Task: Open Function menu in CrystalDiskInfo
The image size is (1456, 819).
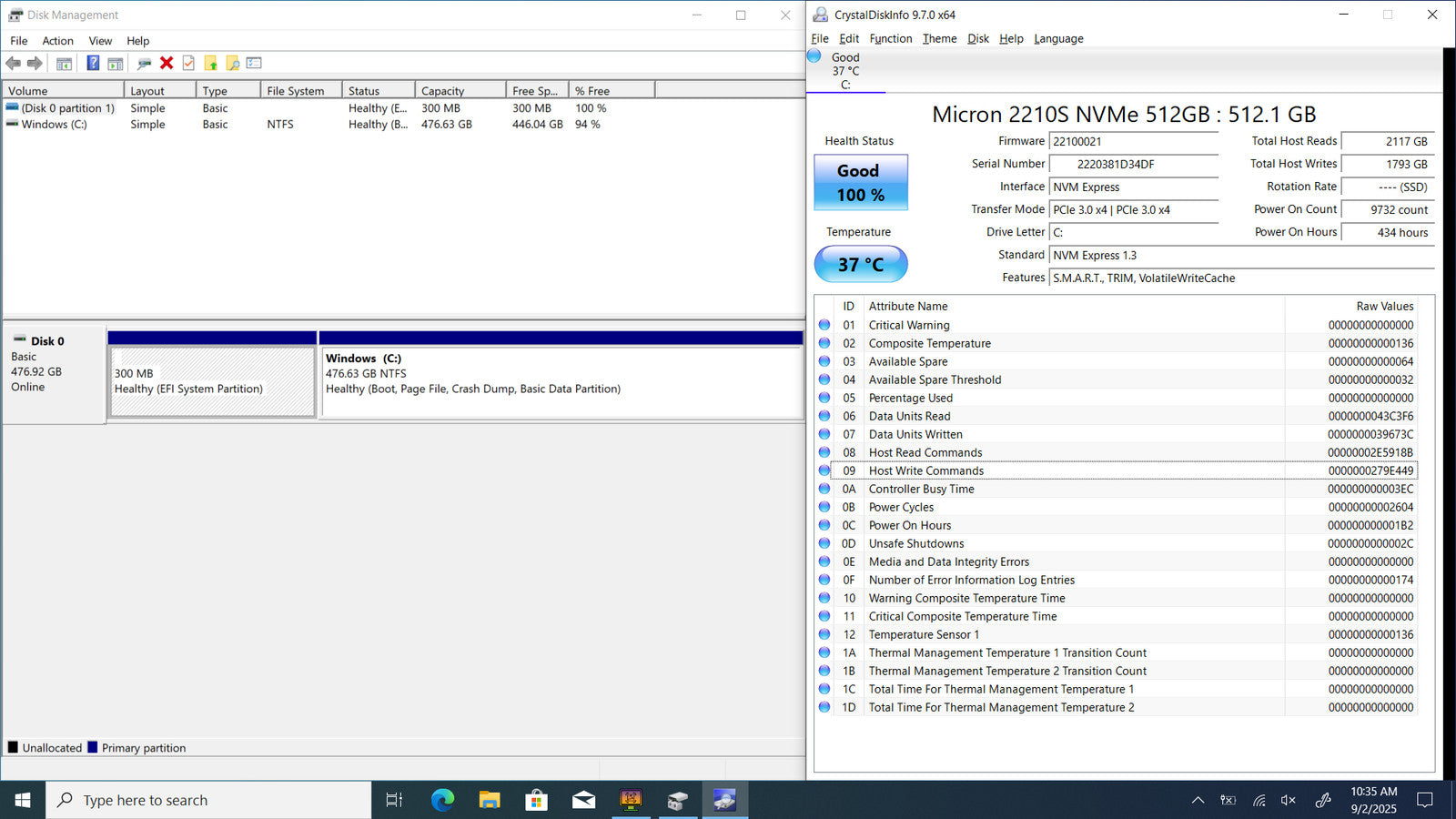Action: pyautogui.click(x=891, y=38)
